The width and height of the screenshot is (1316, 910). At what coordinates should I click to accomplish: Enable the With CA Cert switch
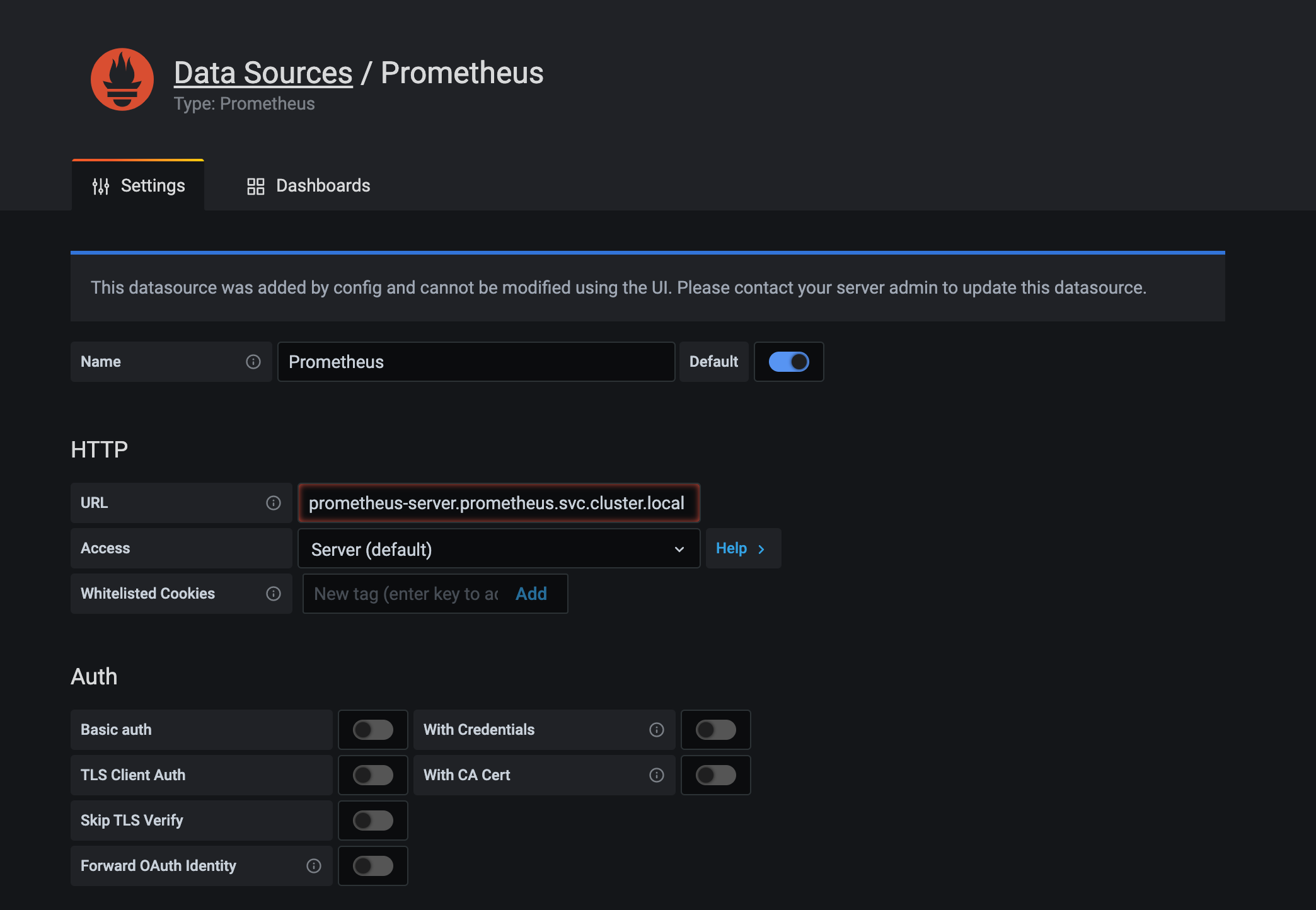pos(716,775)
